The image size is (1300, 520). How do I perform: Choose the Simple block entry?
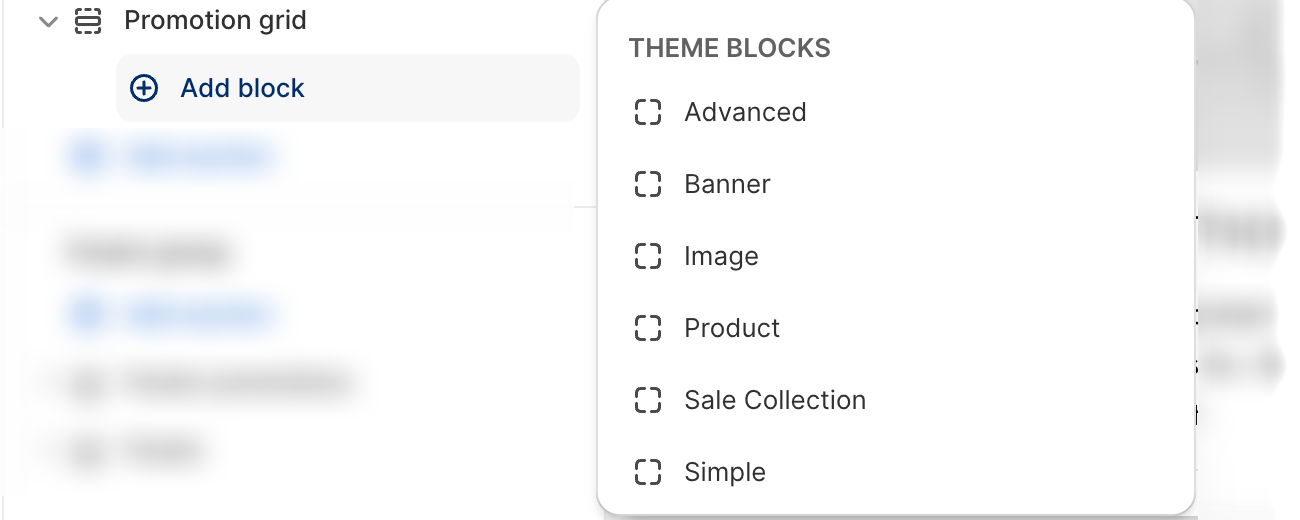click(x=725, y=472)
